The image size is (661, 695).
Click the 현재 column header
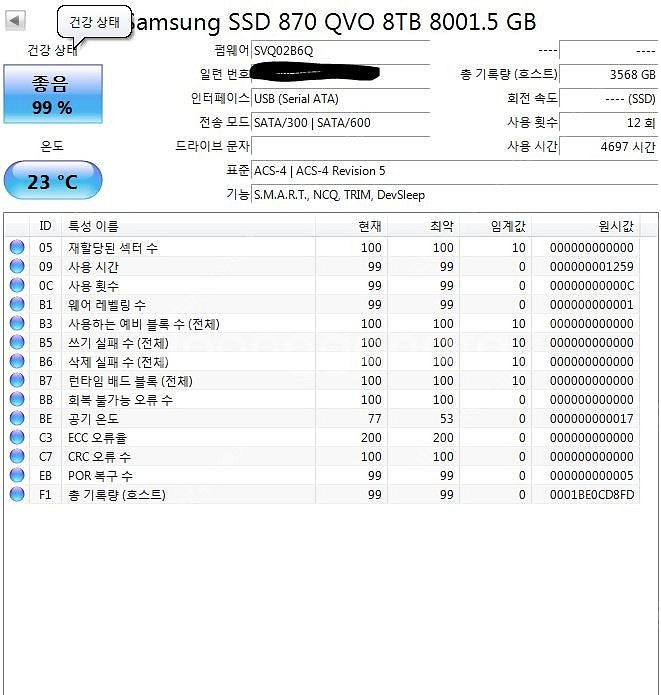point(352,226)
